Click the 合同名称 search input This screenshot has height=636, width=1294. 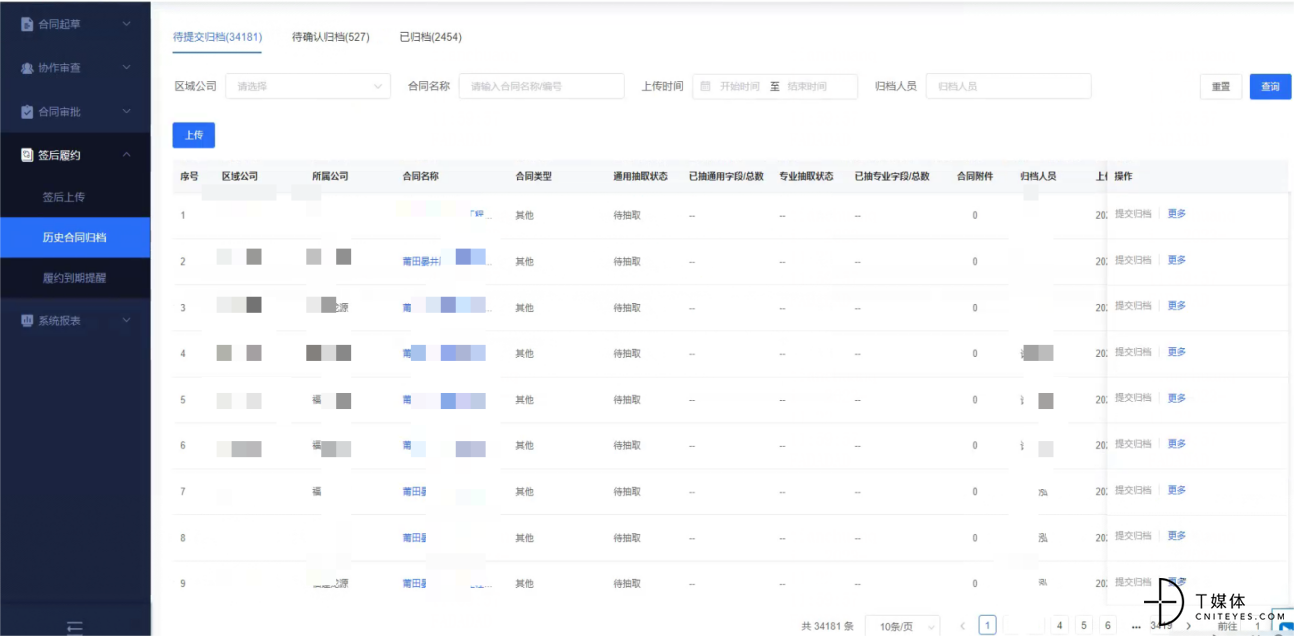coord(541,87)
